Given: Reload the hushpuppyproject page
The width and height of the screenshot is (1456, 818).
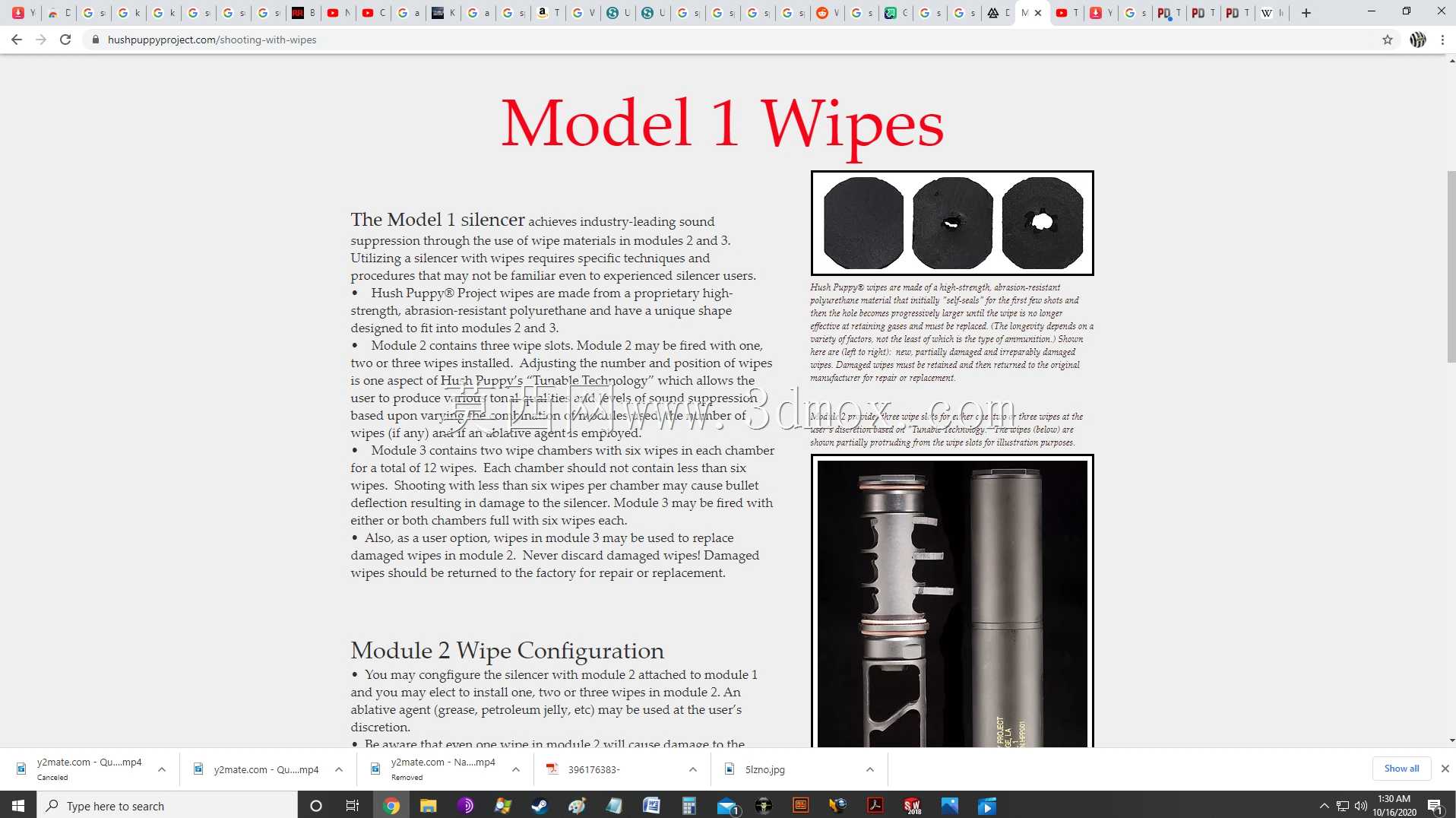Looking at the screenshot, I should coord(65,40).
